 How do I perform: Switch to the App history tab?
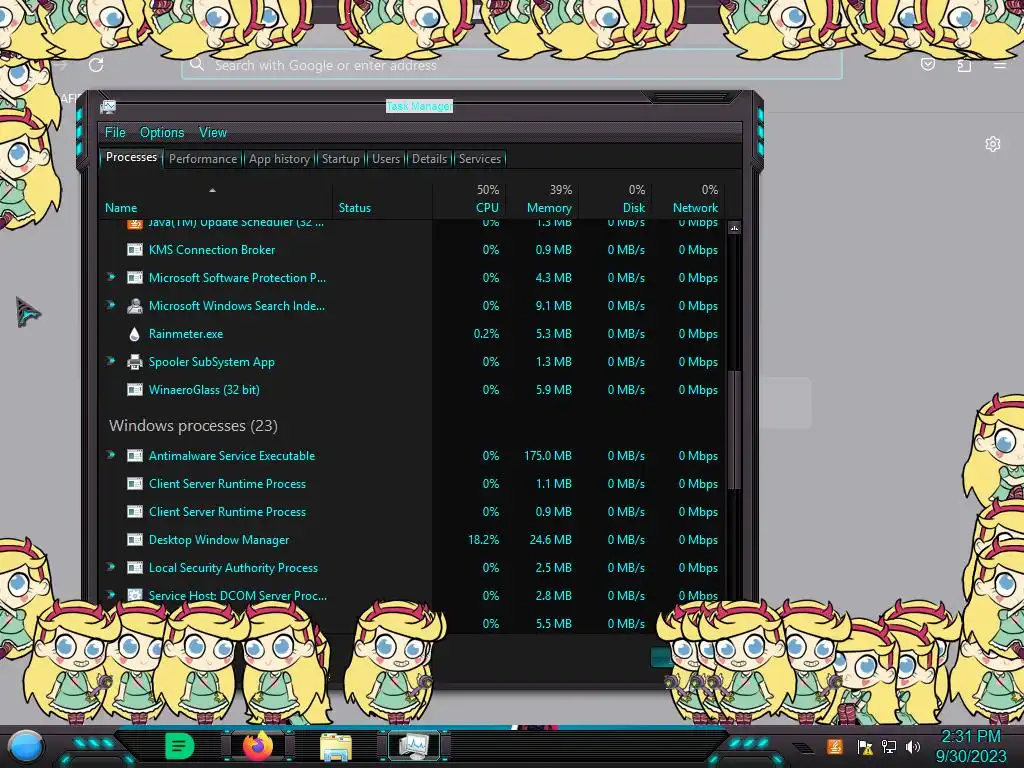(279, 159)
